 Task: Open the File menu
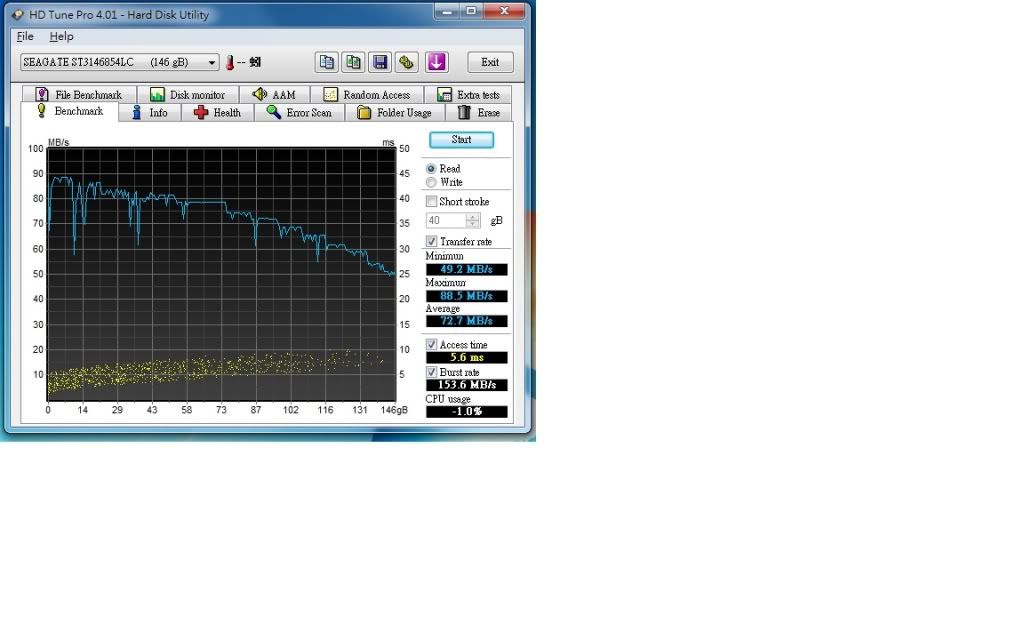point(25,37)
